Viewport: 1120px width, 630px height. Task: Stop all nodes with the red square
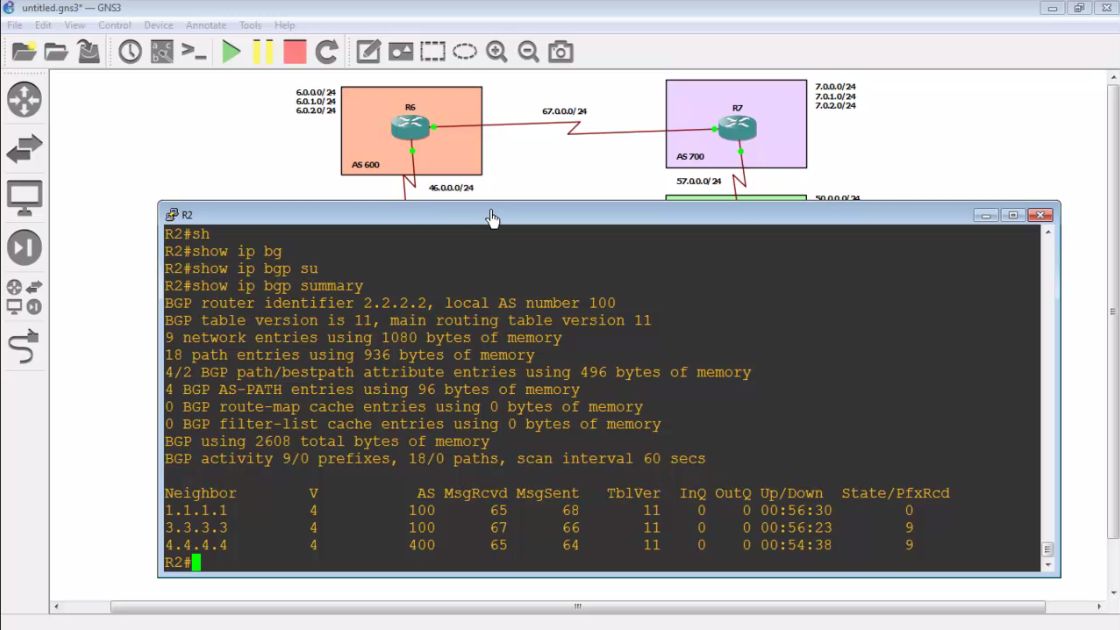point(294,52)
